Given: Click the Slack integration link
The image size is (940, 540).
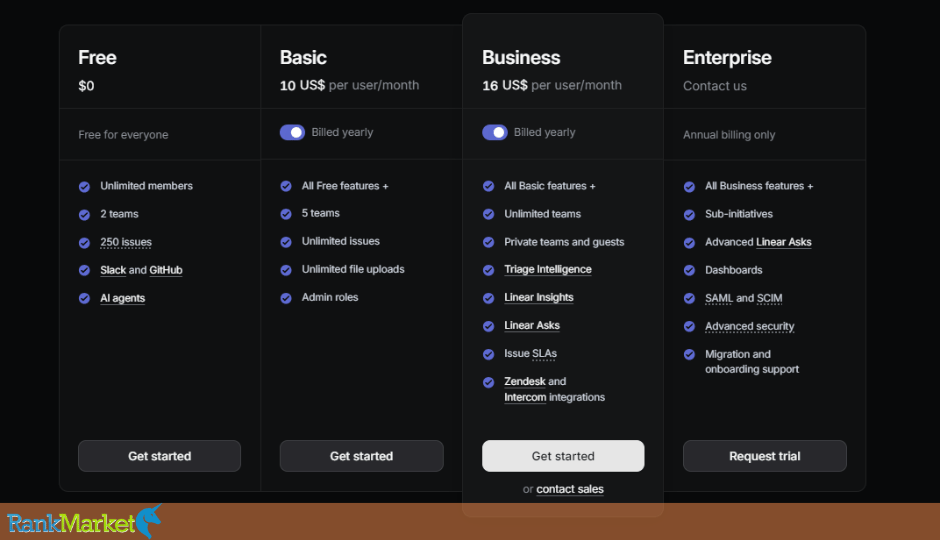Looking at the screenshot, I should (113, 270).
